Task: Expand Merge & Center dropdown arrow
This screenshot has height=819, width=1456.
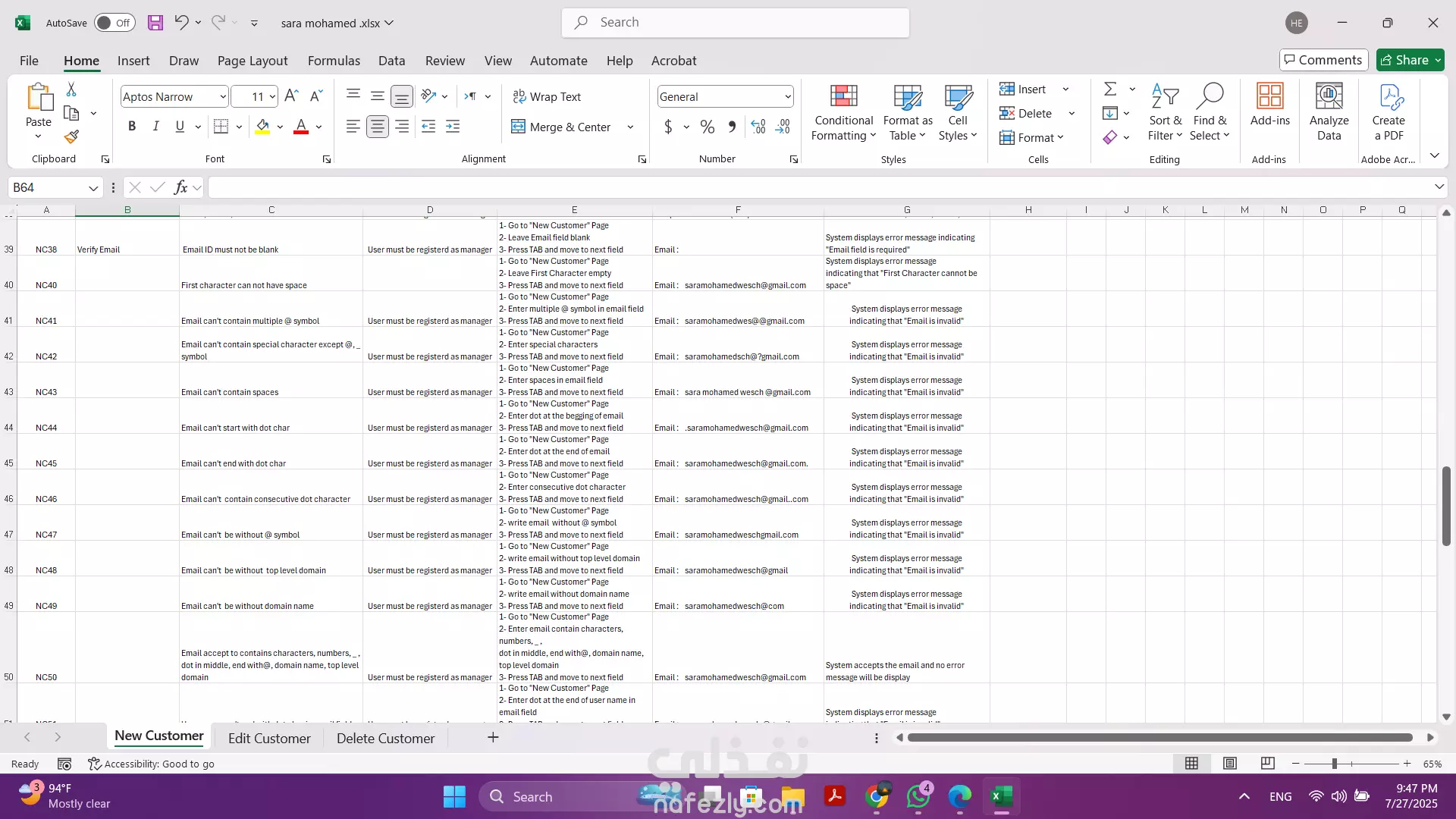Action: (630, 127)
